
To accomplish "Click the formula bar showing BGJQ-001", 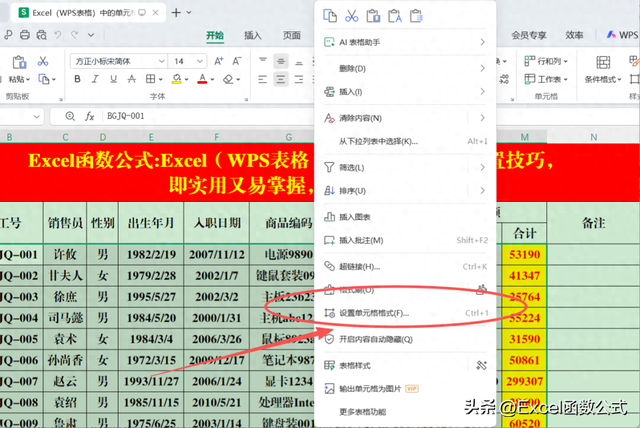I will pos(200,115).
